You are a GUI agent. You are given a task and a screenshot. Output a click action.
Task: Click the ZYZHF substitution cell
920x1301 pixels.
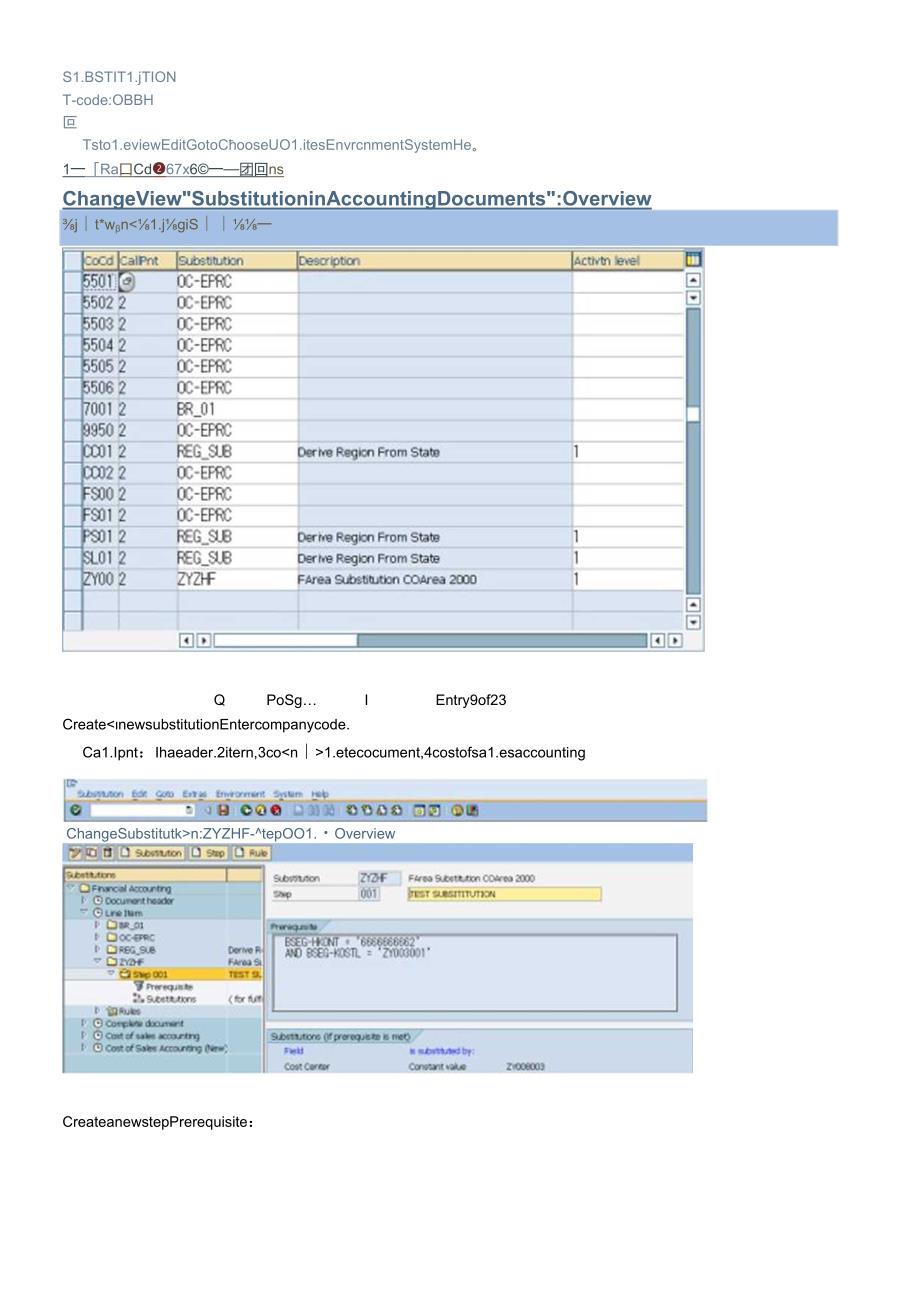tap(237, 579)
